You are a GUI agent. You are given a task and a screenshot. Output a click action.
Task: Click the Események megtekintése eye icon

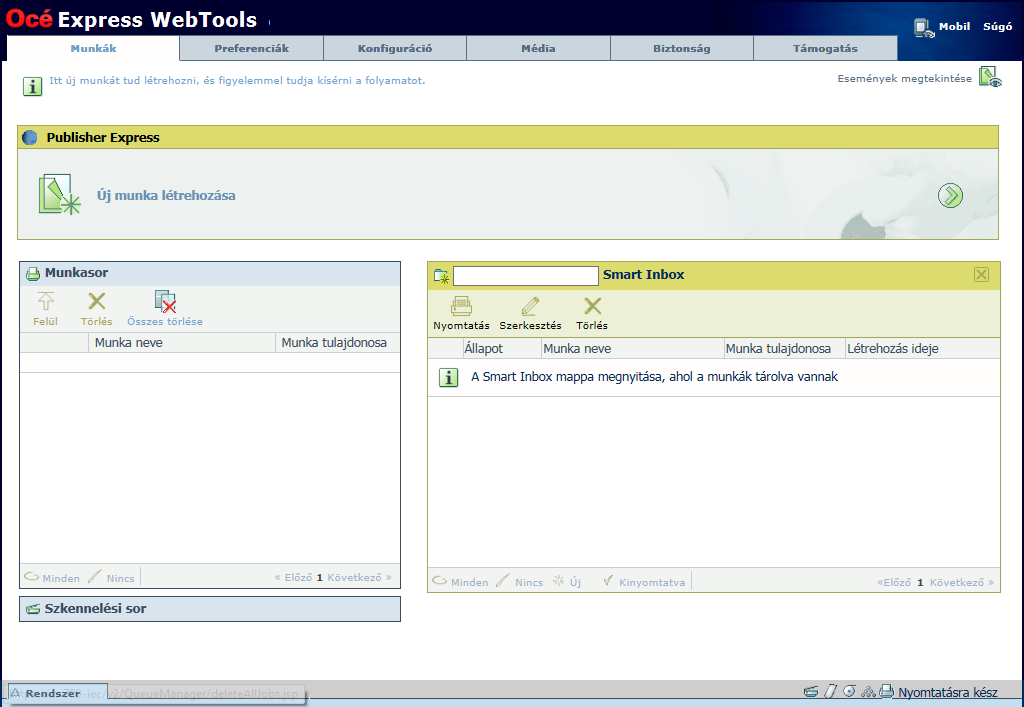coord(990,77)
